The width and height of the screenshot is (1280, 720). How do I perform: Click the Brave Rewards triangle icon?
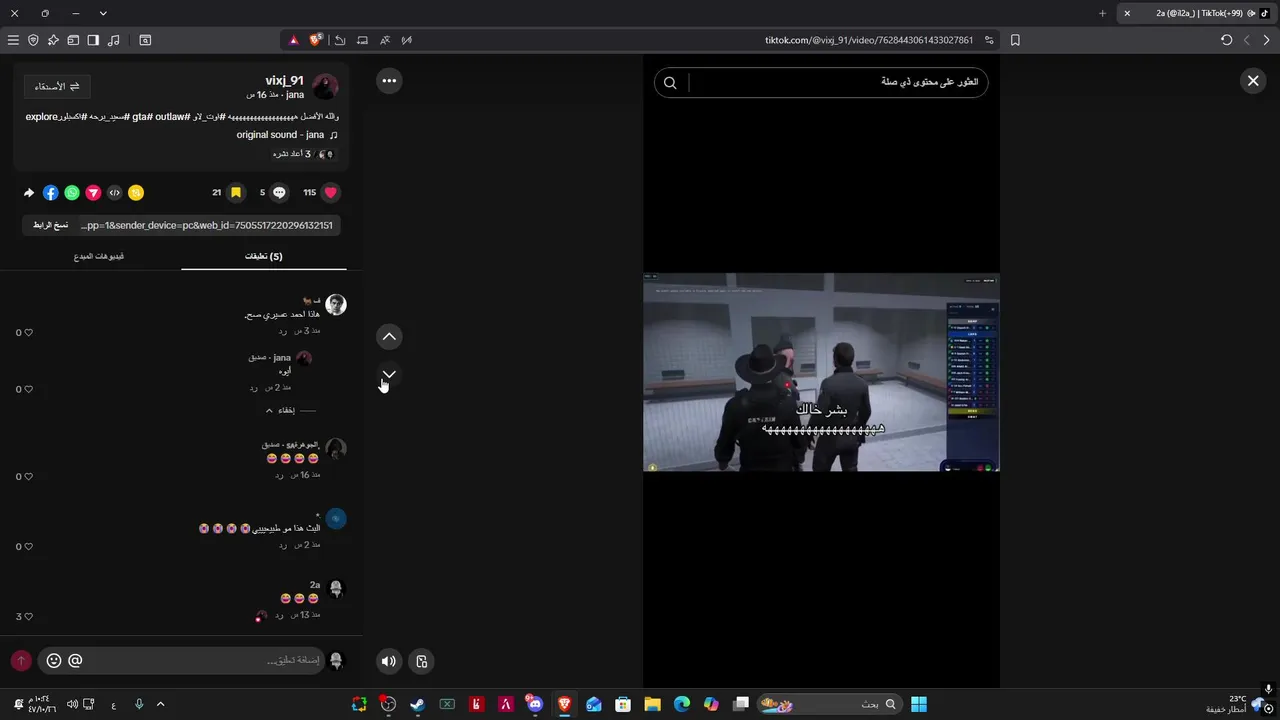point(294,40)
